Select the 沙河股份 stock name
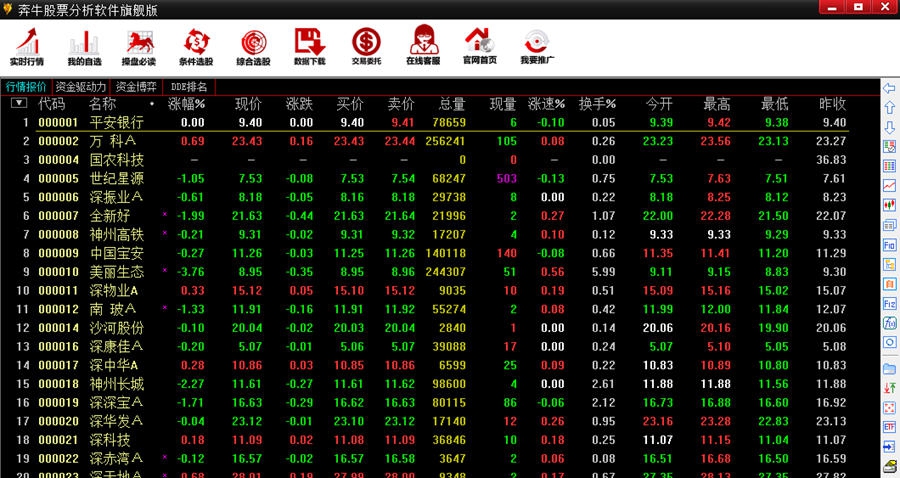900x478 pixels. click(x=117, y=328)
